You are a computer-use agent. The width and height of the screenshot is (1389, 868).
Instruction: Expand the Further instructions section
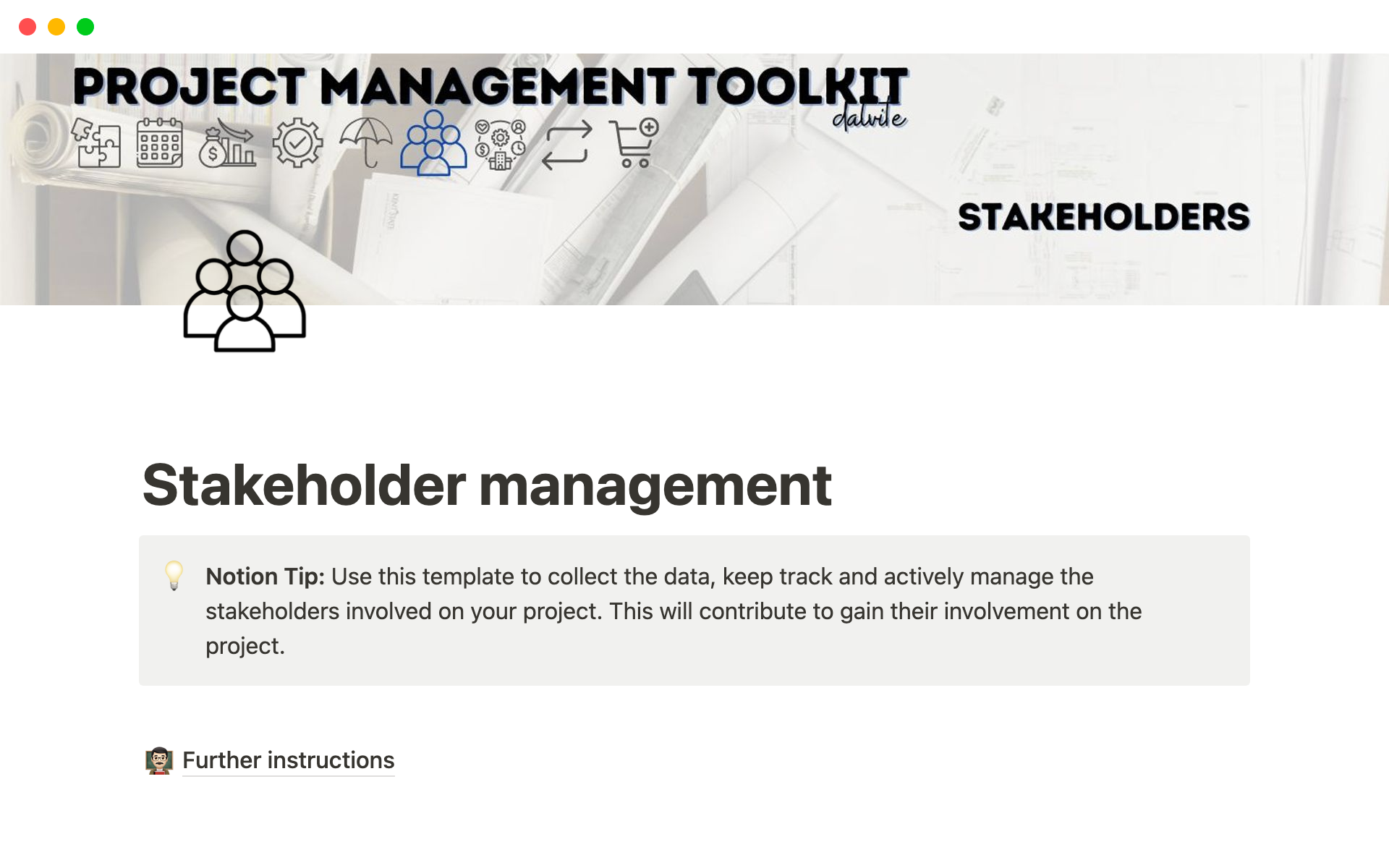pos(287,759)
